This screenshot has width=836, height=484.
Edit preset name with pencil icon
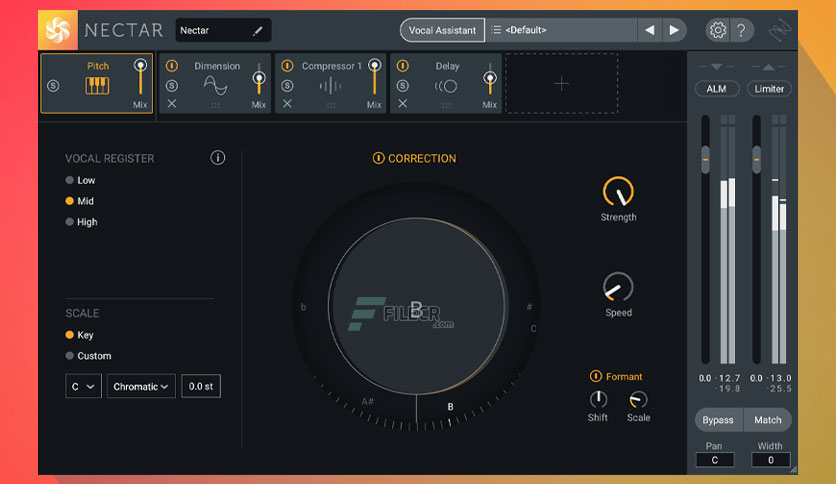click(258, 31)
